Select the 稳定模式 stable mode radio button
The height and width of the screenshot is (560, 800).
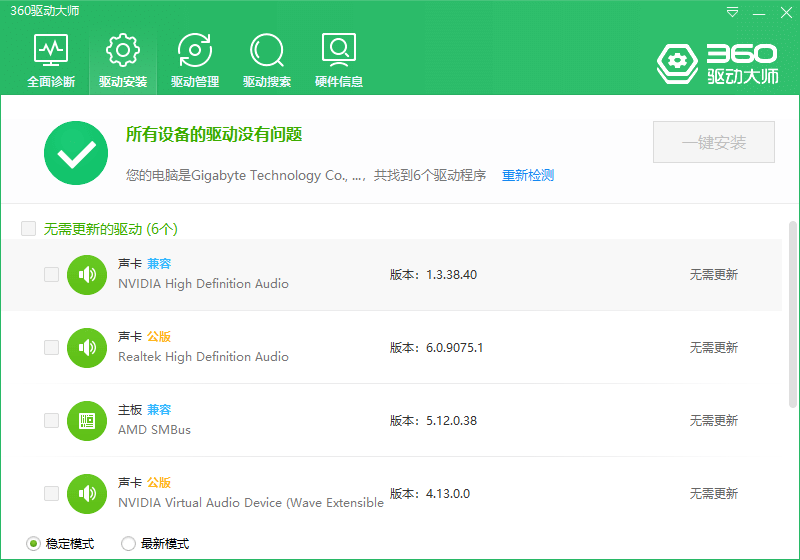click(33, 544)
